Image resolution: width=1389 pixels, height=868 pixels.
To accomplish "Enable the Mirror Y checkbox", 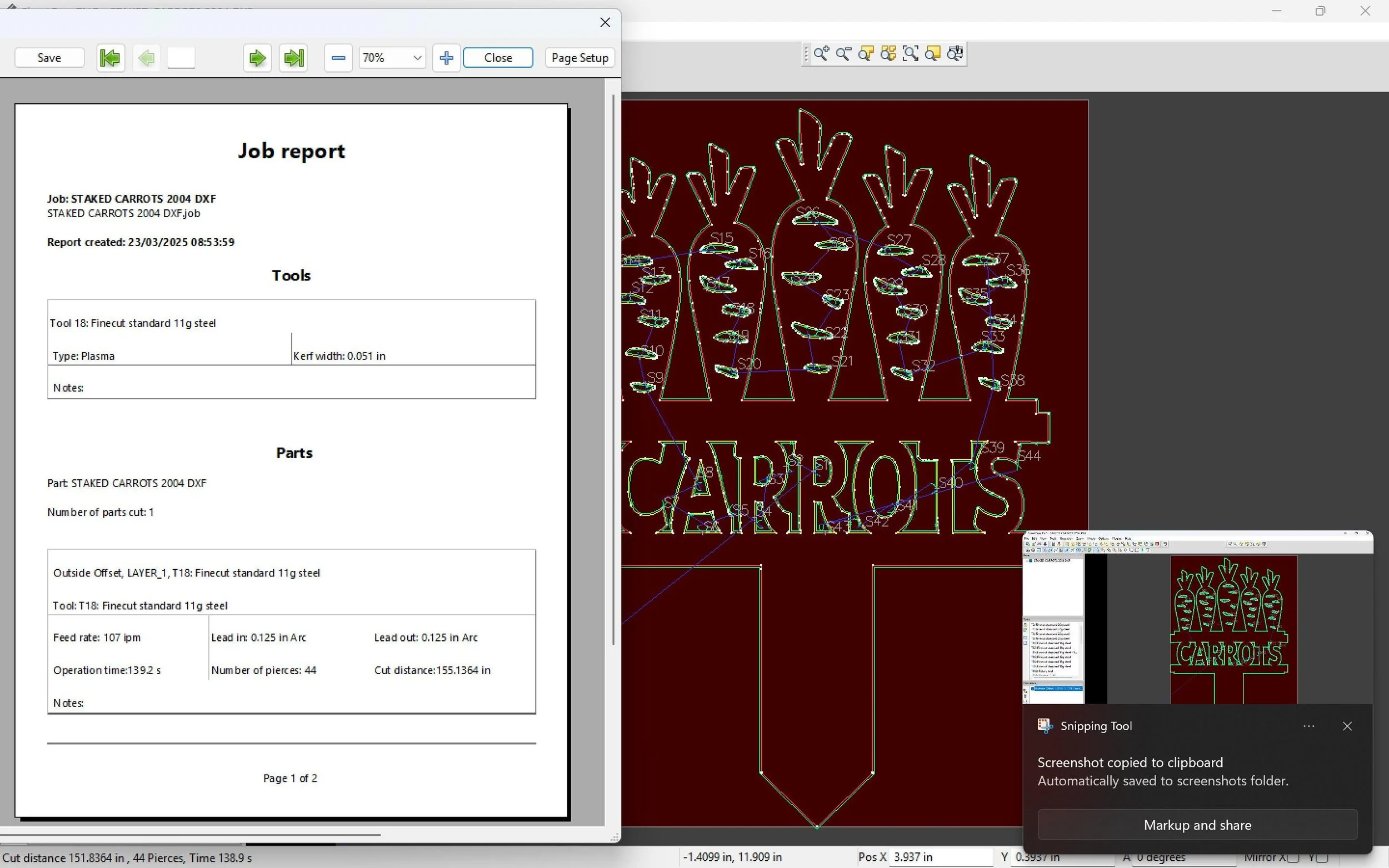I will tap(1323, 857).
